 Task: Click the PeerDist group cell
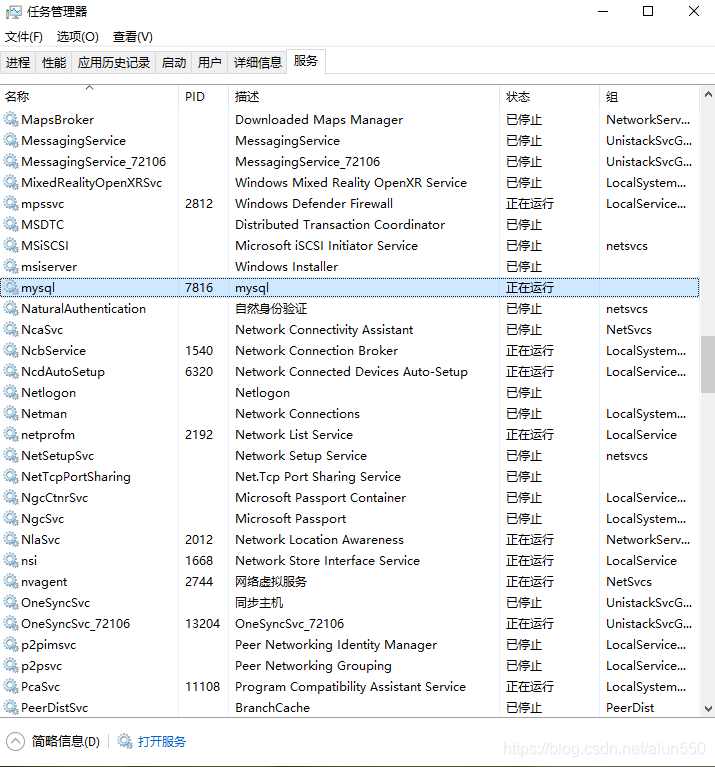coord(630,708)
